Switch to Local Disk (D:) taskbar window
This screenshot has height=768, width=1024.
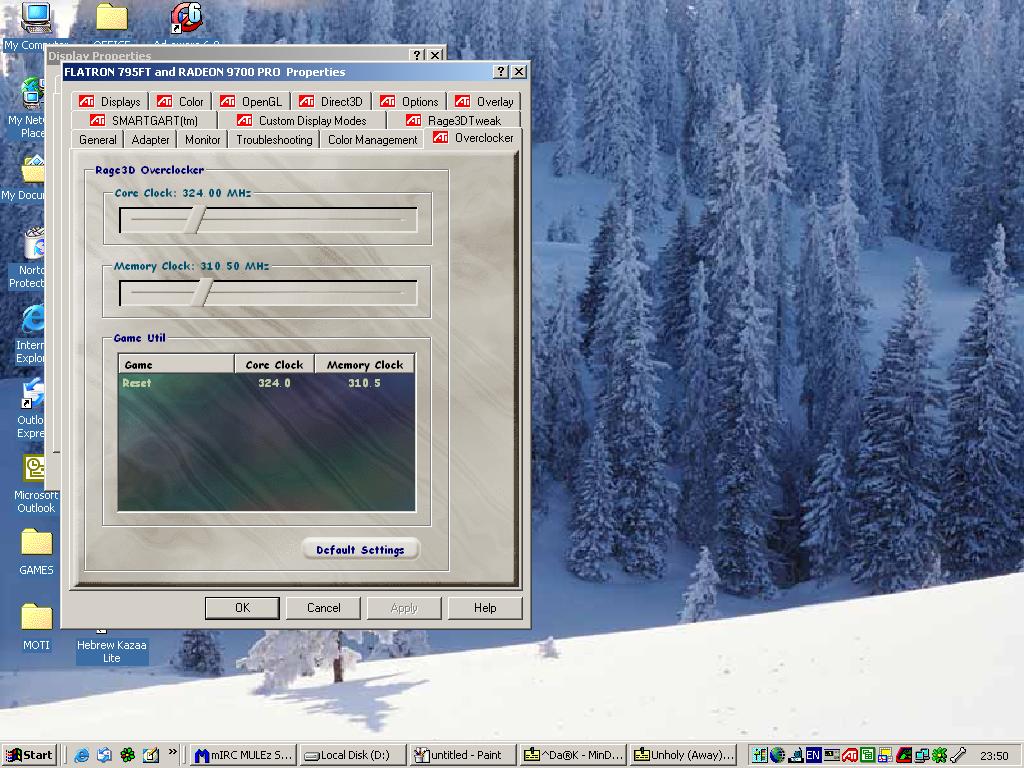[x=354, y=755]
